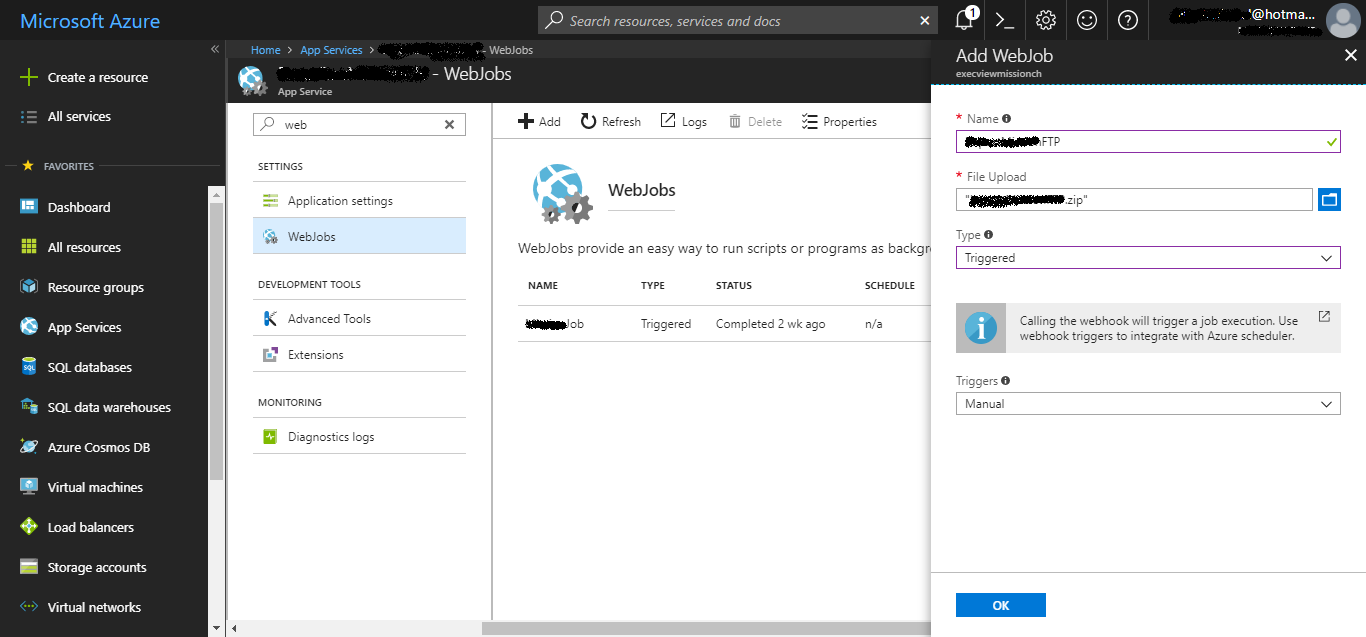Viewport: 1366px width, 637px height.
Task: Click OK to create the WebJob
Action: coord(1000,605)
